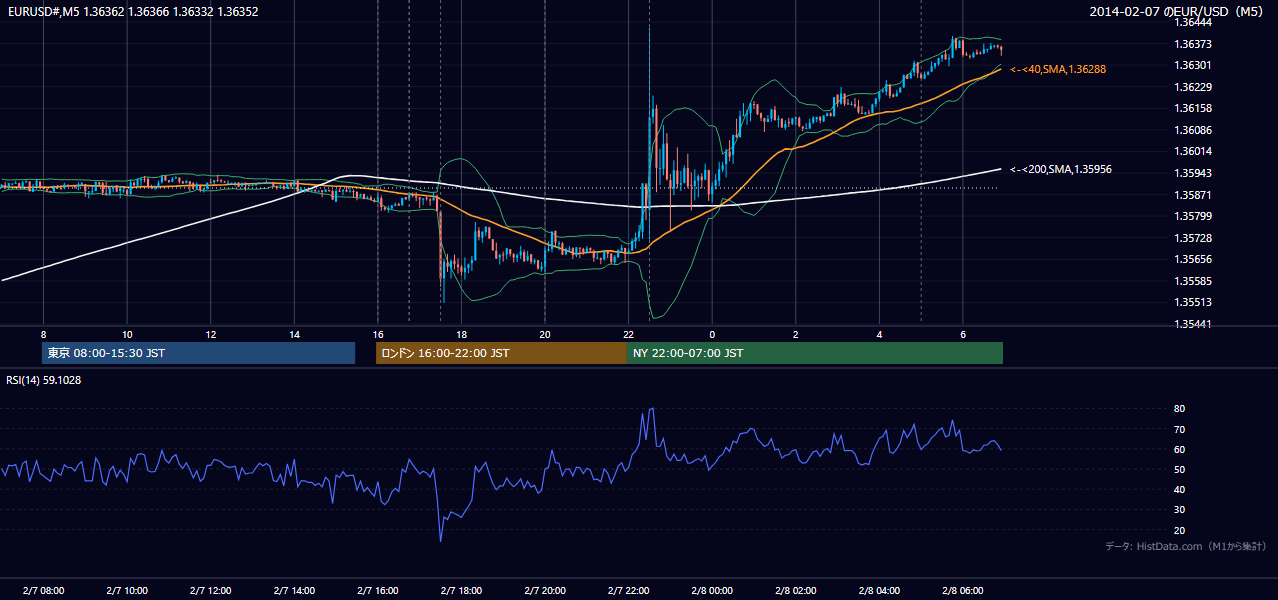Click hour label 18 under price chart
The image size is (1278, 600).
point(461,334)
